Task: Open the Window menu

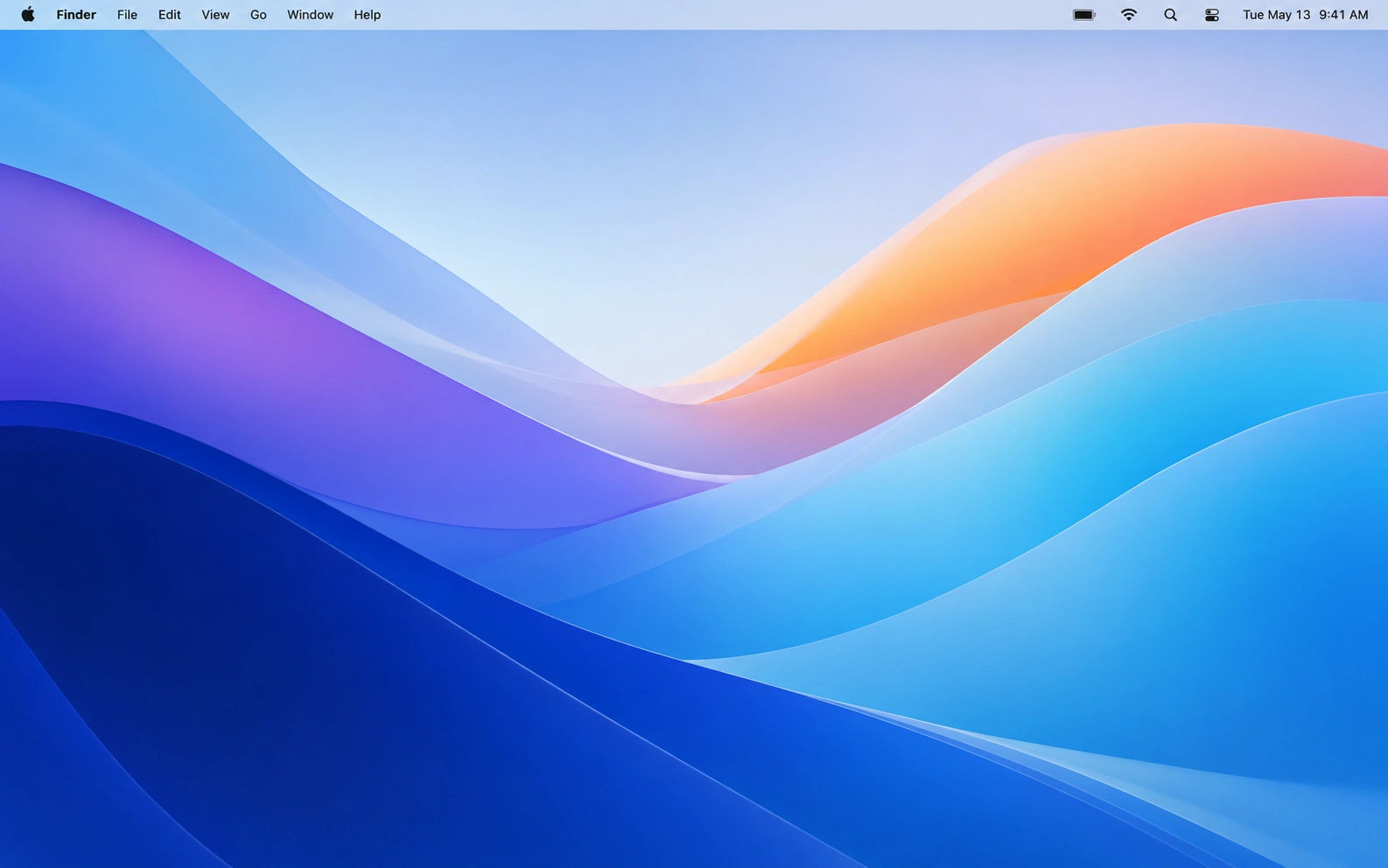Action: 311,15
